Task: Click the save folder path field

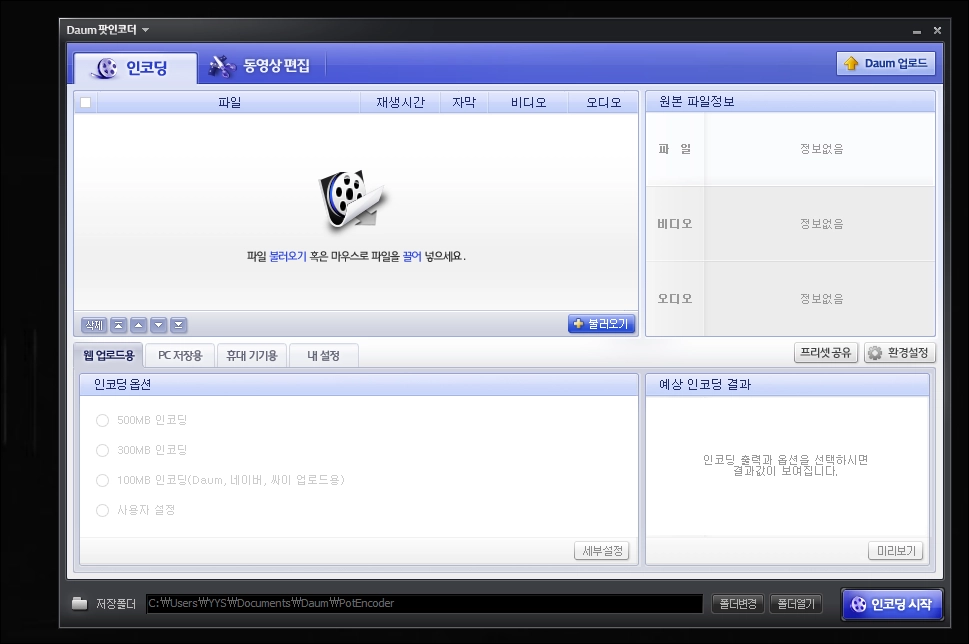Action: click(423, 604)
